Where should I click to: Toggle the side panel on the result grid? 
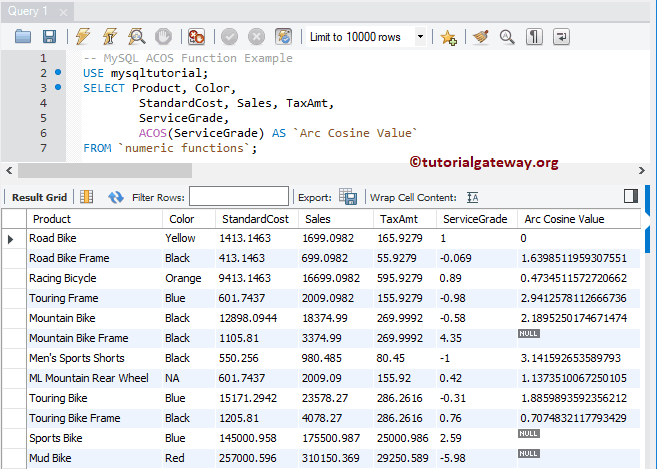click(630, 196)
